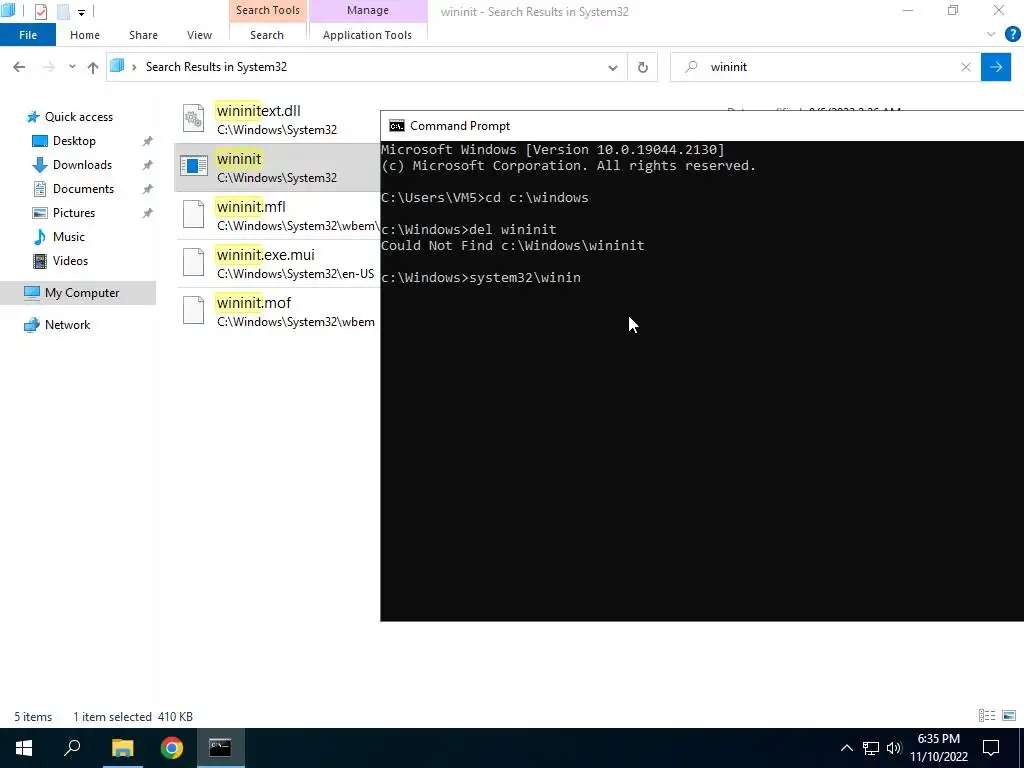Open Desktop in the navigation pane
The image size is (1024, 768).
(74, 141)
